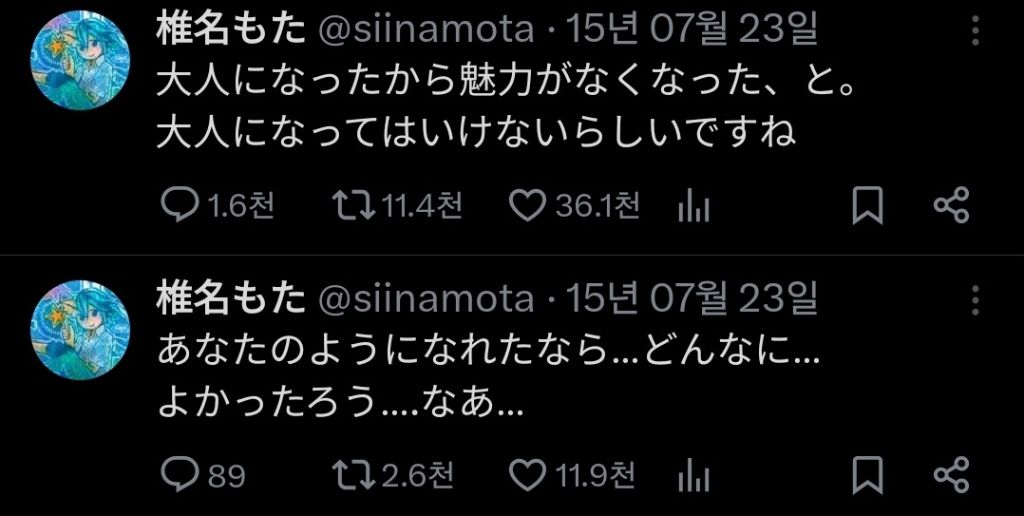View analytics of the first tweet
The height and width of the screenshot is (516, 1024).
point(693,206)
